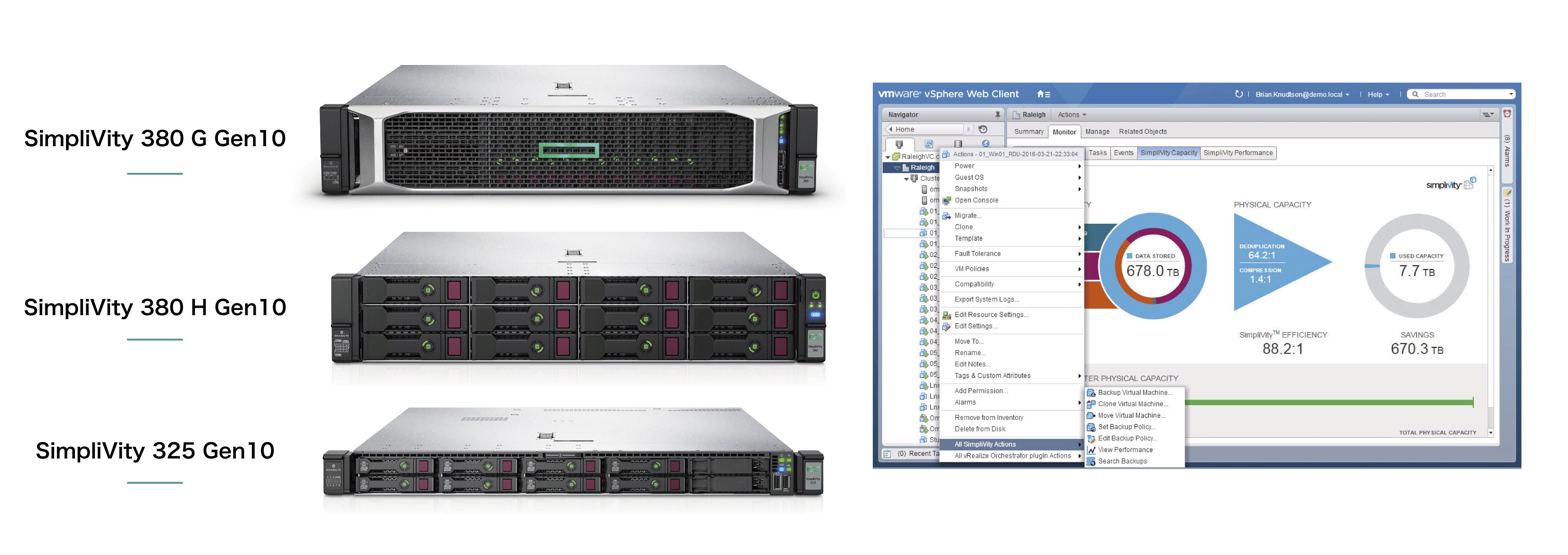Viewport: 1568px width, 555px height.
Task: Open the VMs and Templates inventory tab icon
Action: tap(929, 144)
